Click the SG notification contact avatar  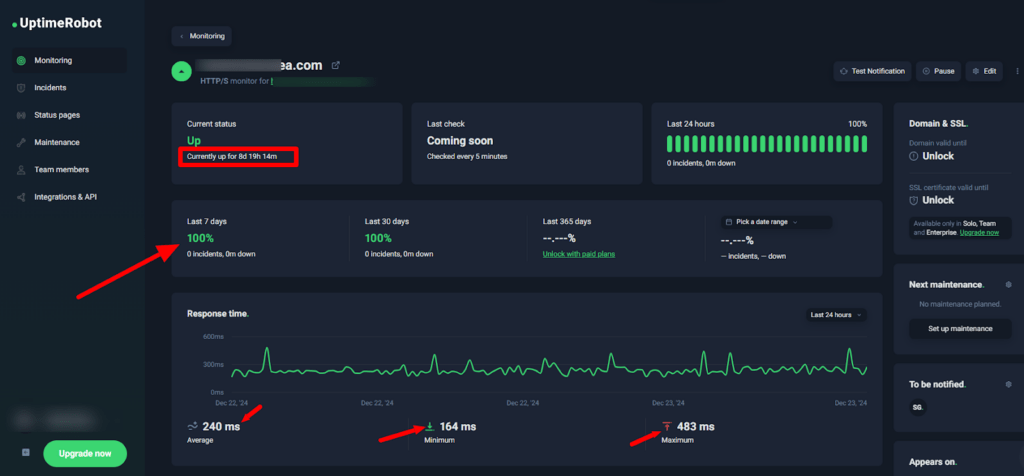[918, 407]
